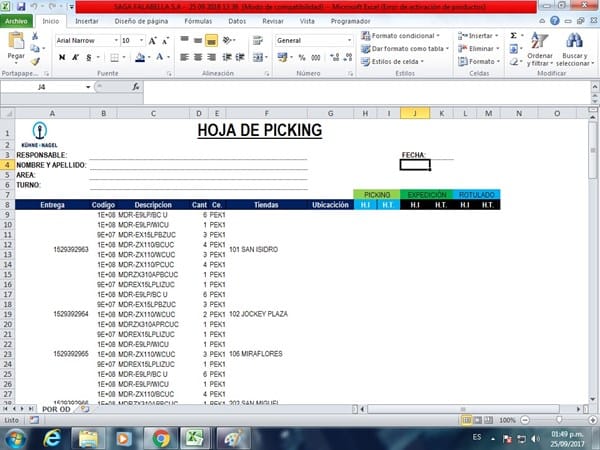The width and height of the screenshot is (600, 450).
Task: Switch to the Datos tab
Action: [x=237, y=21]
